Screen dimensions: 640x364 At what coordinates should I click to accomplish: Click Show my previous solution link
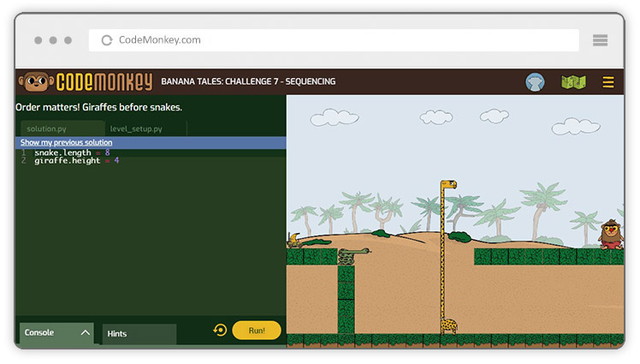(x=66, y=142)
